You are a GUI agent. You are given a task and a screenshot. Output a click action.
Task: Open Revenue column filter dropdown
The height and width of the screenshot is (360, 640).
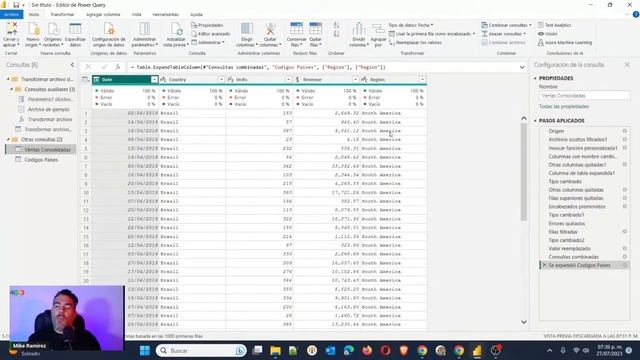point(355,80)
